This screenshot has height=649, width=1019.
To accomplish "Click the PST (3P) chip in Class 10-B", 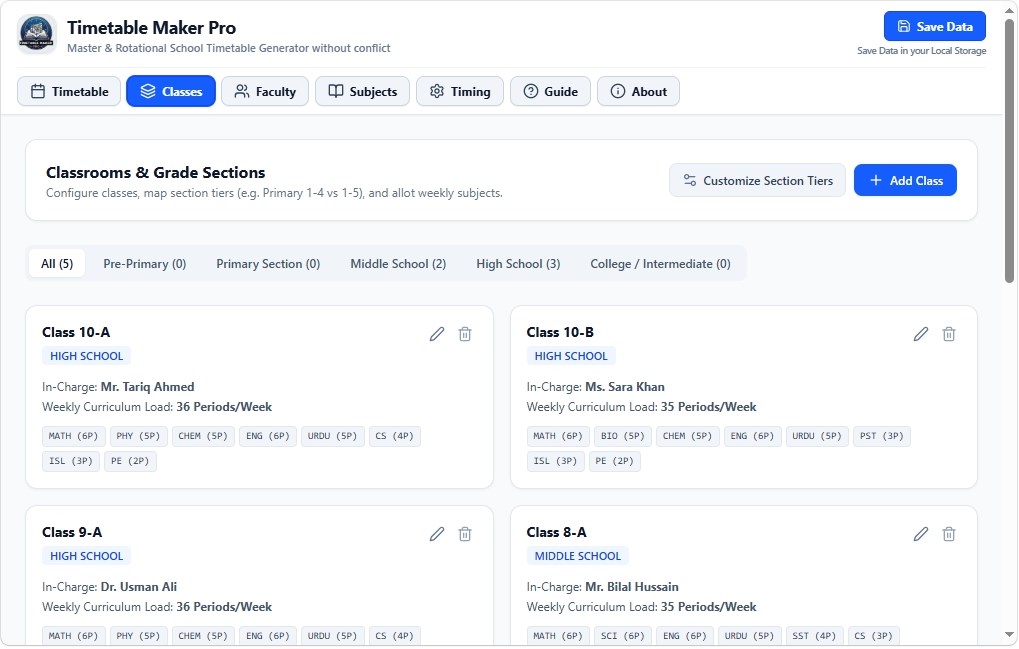I will point(882,436).
